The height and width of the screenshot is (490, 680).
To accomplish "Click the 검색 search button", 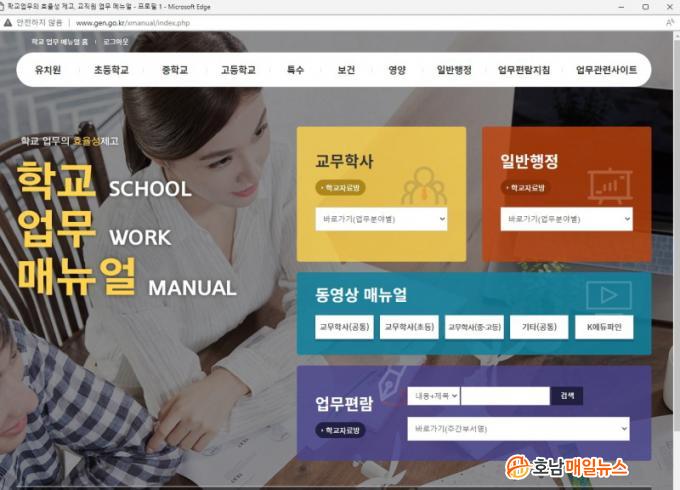I will click(x=567, y=396).
